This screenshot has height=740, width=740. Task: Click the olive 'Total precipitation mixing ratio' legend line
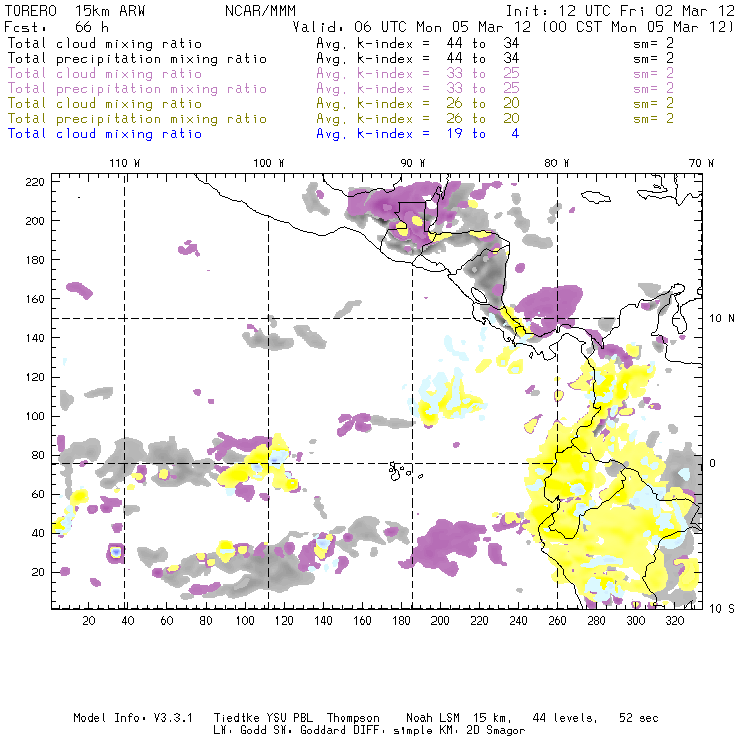click(x=137, y=119)
